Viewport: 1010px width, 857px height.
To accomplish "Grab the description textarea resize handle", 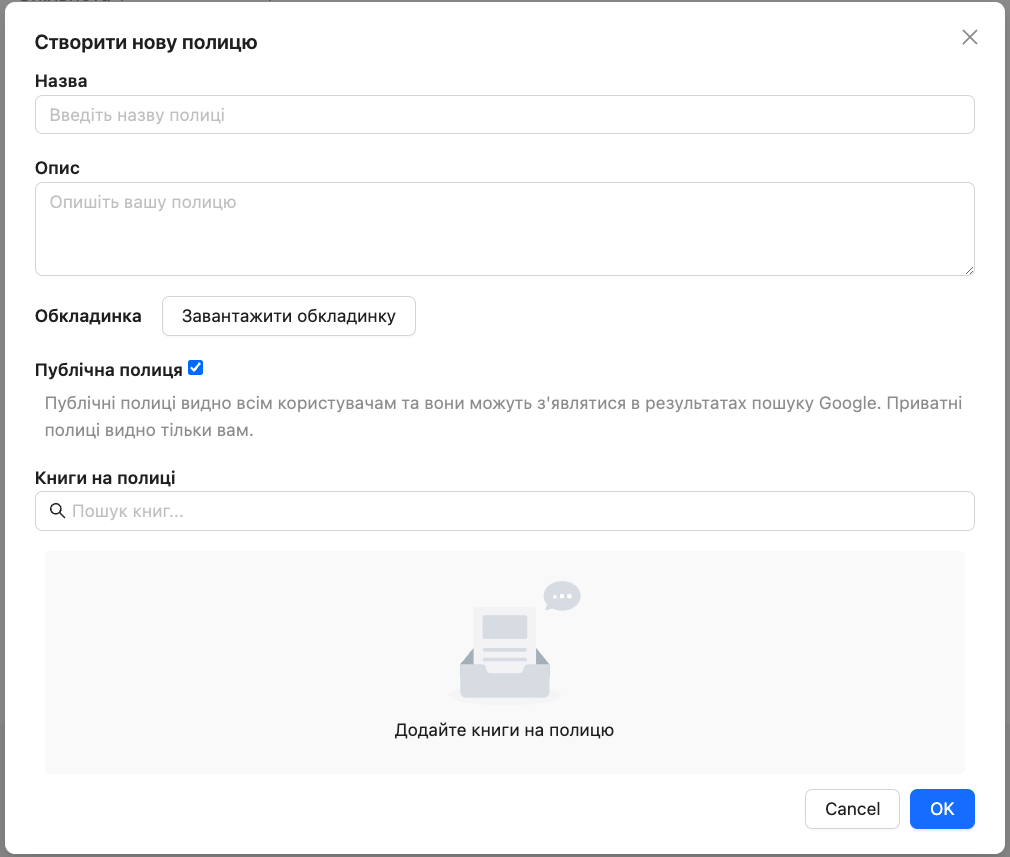I will [x=969, y=271].
